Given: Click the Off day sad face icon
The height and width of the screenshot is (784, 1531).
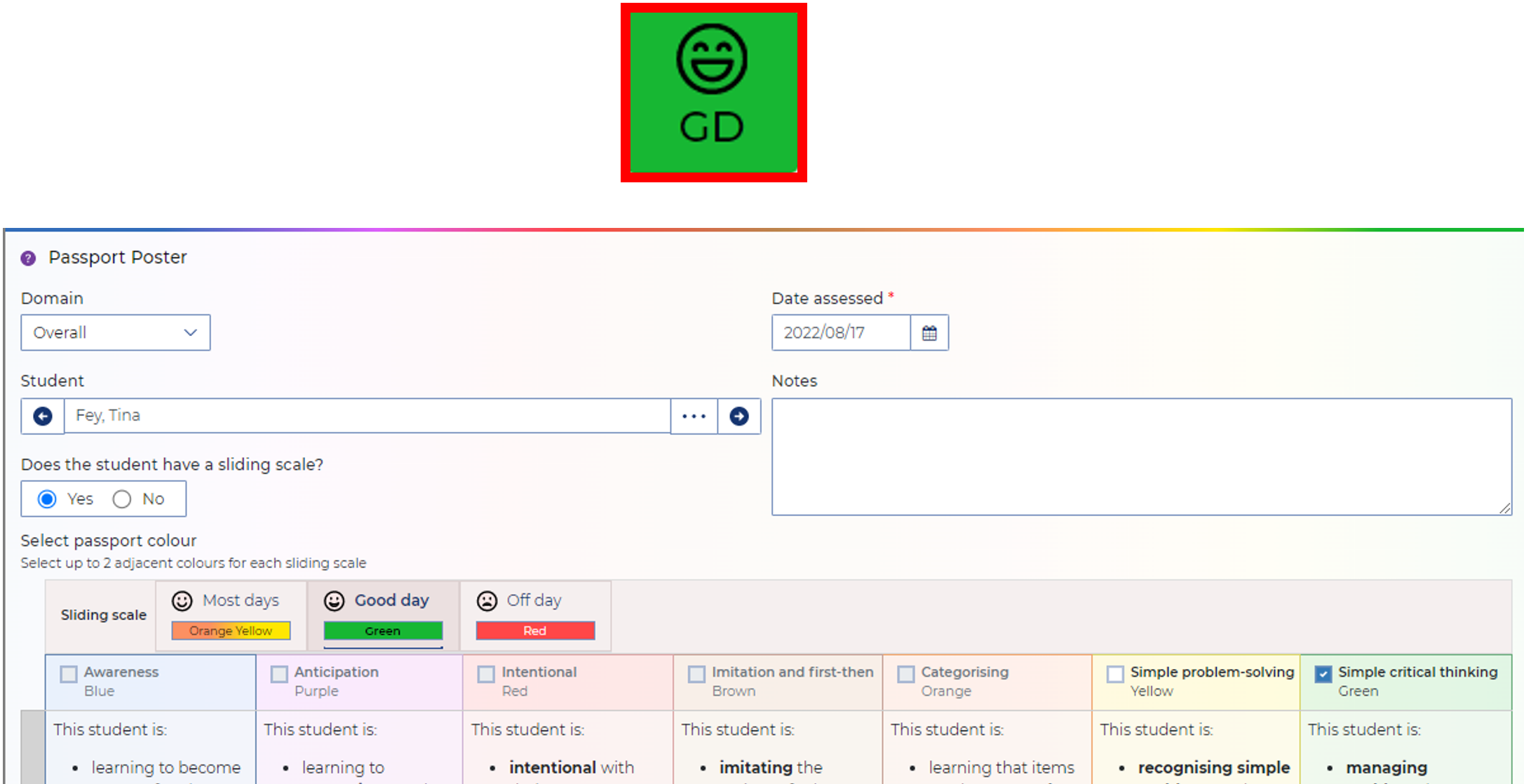Looking at the screenshot, I should 487,601.
